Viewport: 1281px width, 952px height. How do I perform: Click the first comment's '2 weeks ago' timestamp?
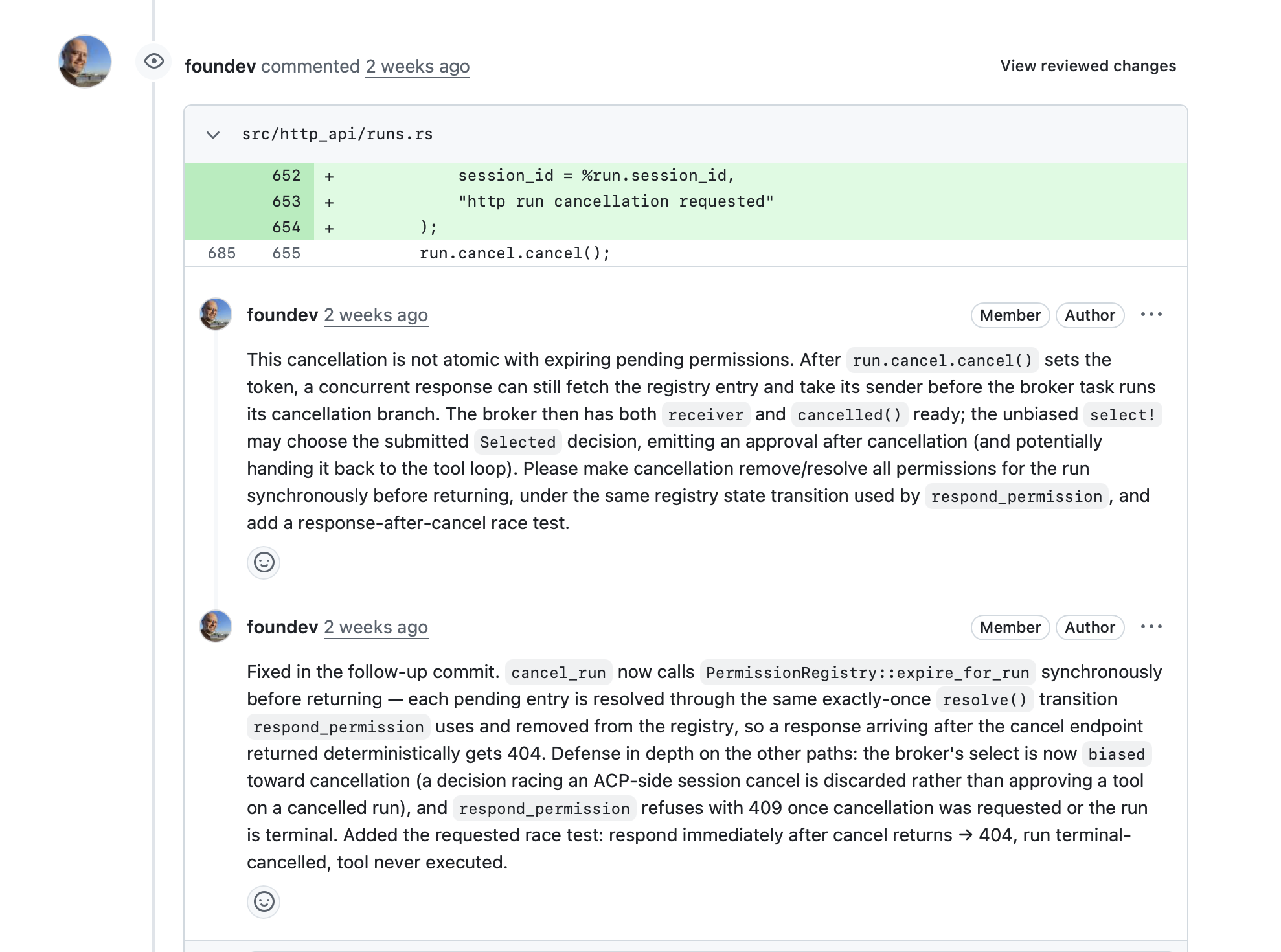point(376,315)
